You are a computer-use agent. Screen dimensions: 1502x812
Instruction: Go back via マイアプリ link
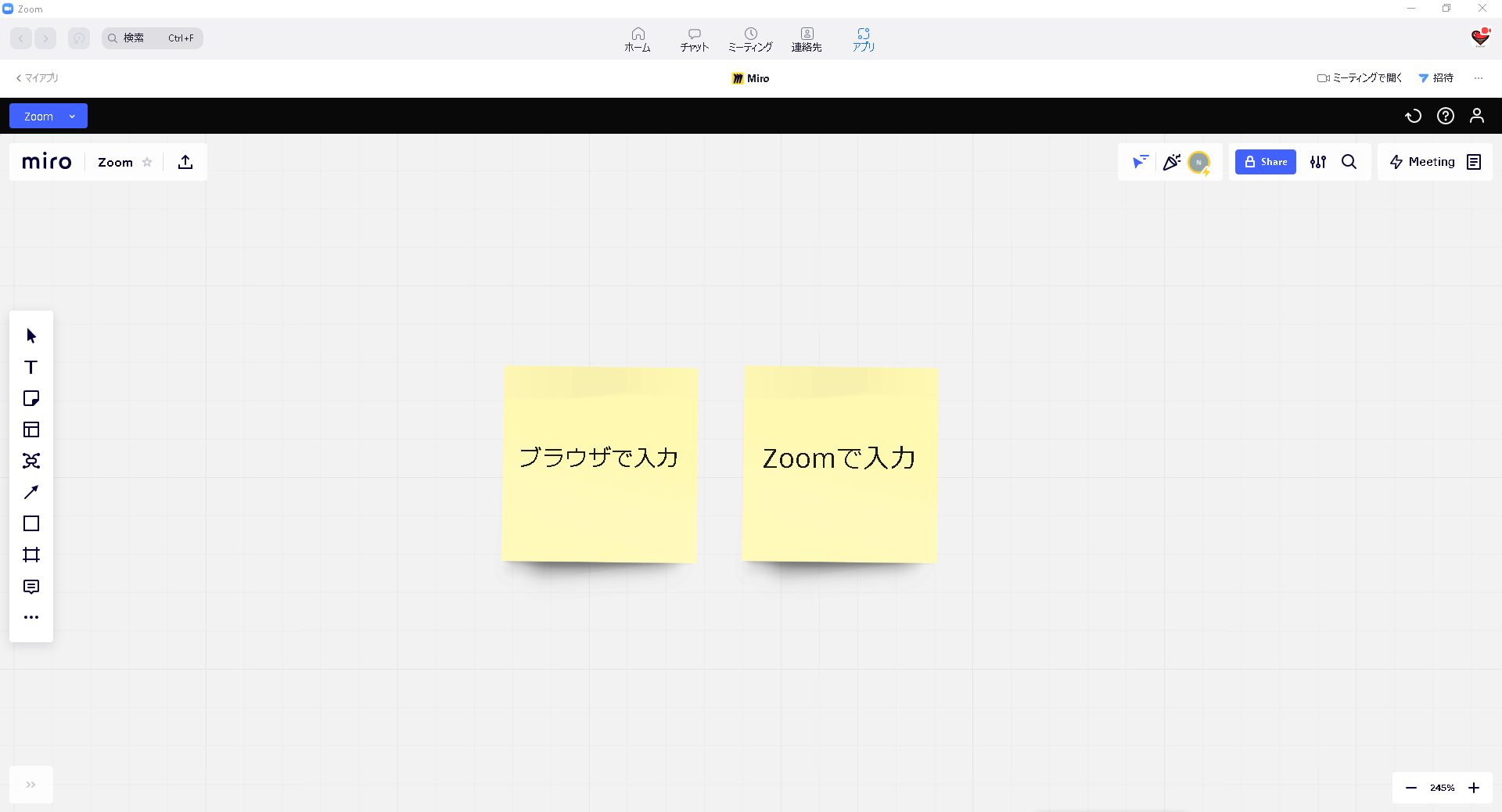tap(37, 77)
